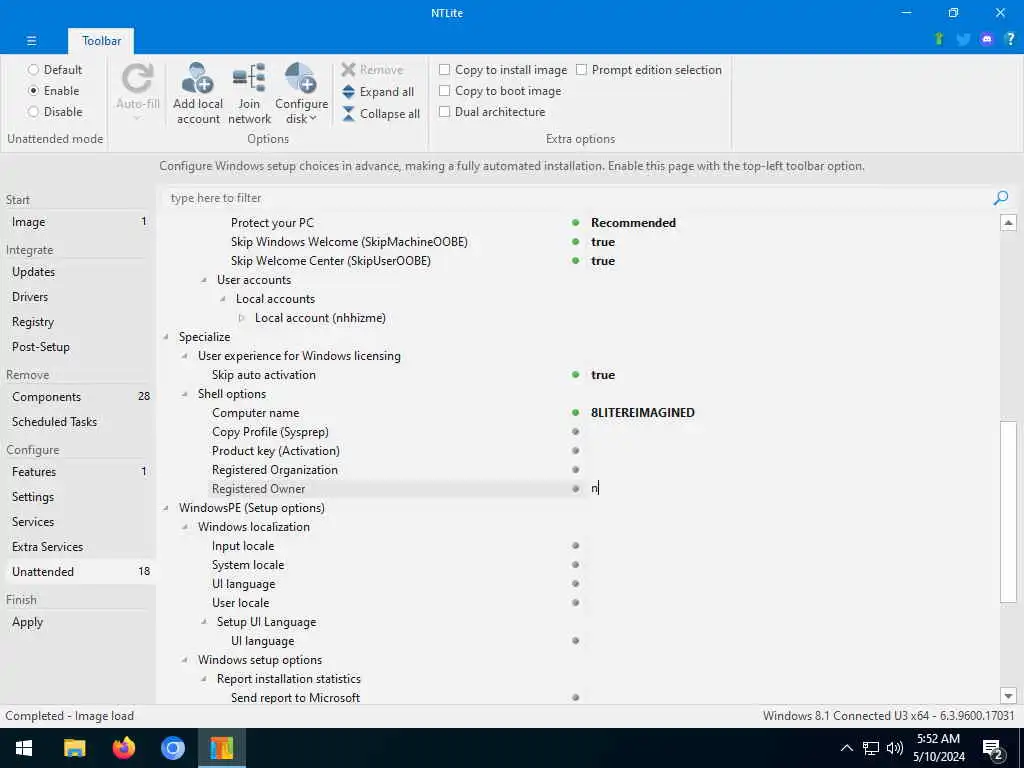Click the NTLite taskbar icon

point(221,748)
